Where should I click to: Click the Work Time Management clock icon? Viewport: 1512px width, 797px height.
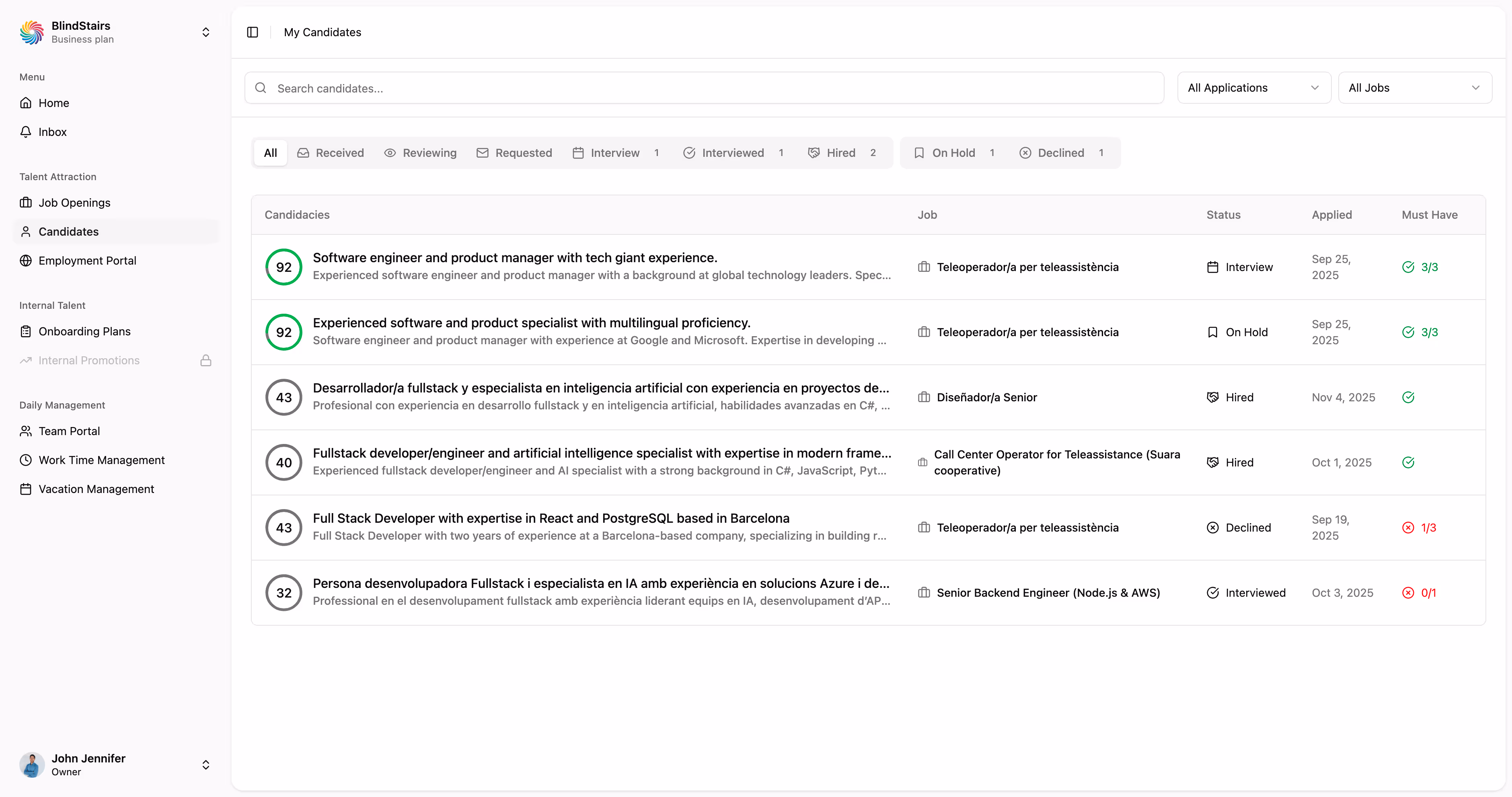pos(26,460)
